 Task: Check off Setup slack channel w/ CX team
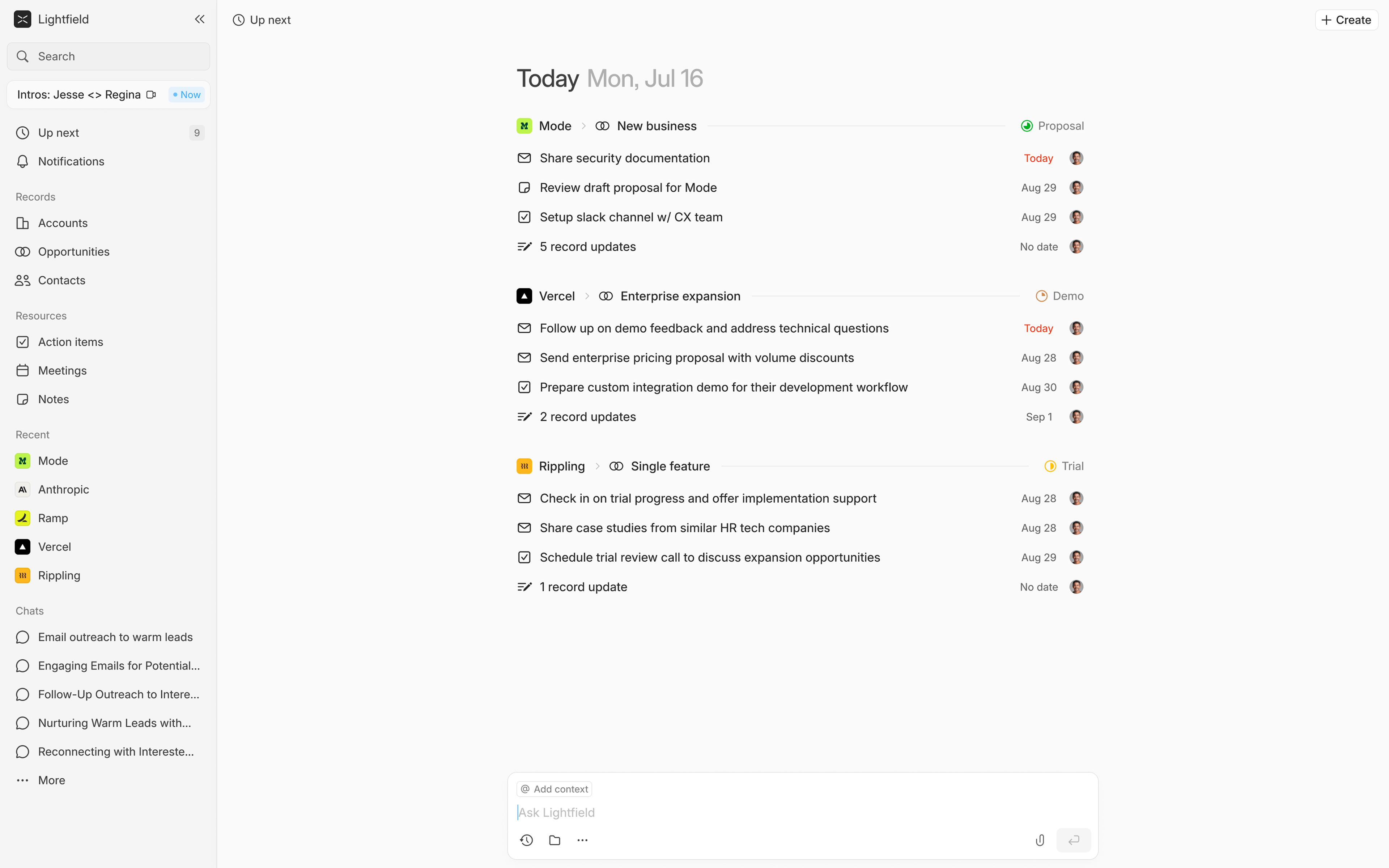(x=524, y=217)
